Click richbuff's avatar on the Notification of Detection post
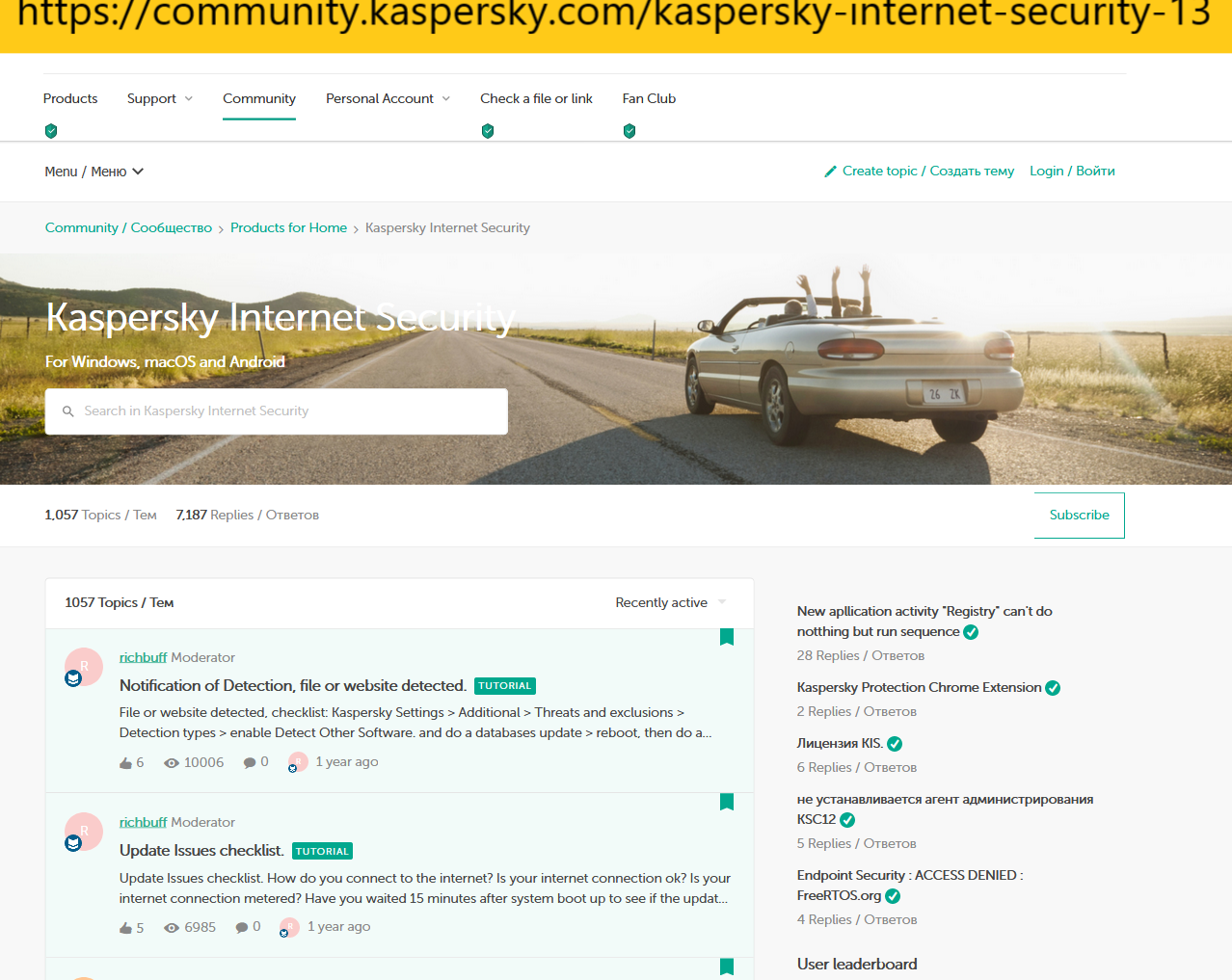This screenshot has width=1232, height=980. tap(84, 667)
